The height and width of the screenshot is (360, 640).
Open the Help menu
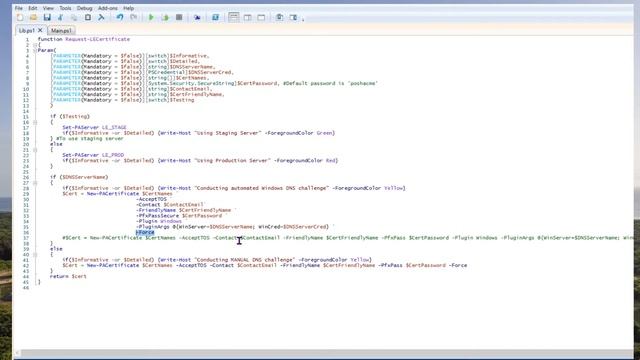(129, 8)
